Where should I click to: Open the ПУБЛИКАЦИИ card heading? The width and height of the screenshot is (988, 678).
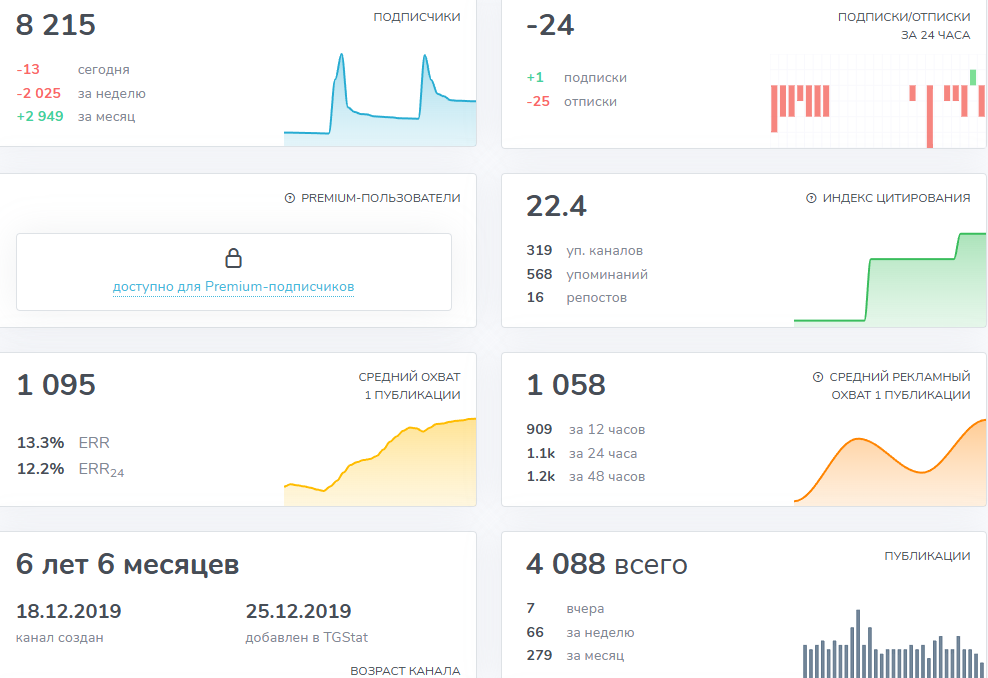point(927,556)
